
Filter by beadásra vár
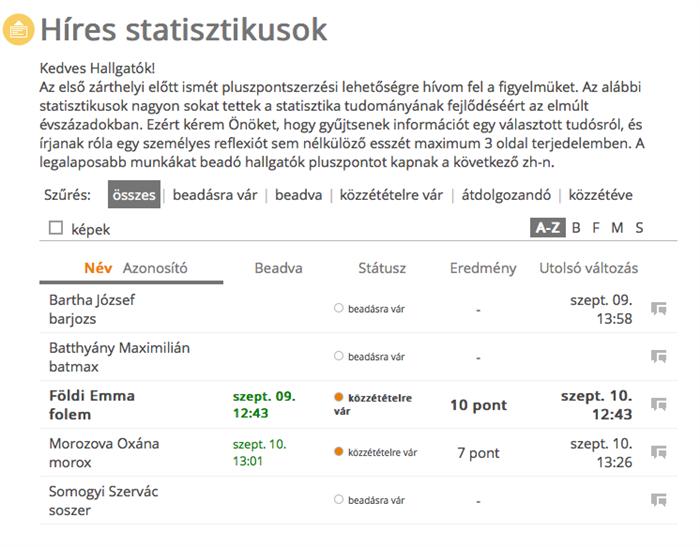pyautogui.click(x=215, y=195)
